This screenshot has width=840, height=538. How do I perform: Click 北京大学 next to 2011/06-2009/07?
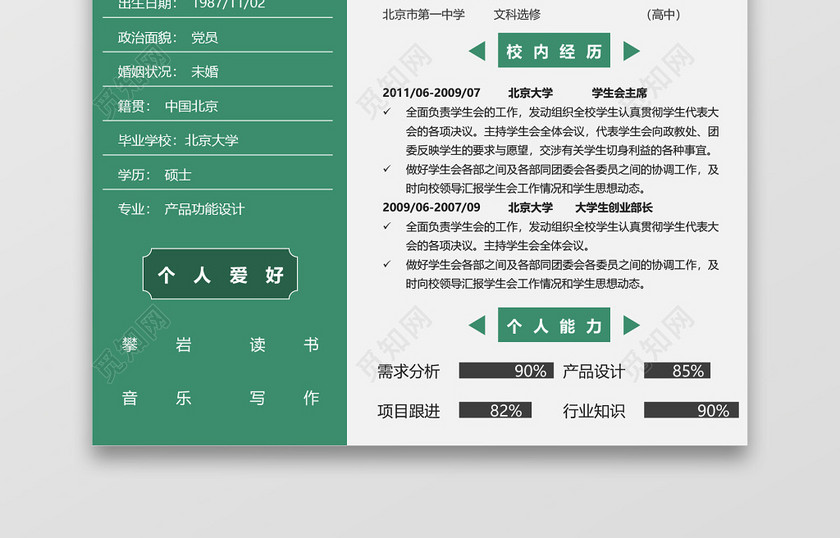(x=530, y=93)
